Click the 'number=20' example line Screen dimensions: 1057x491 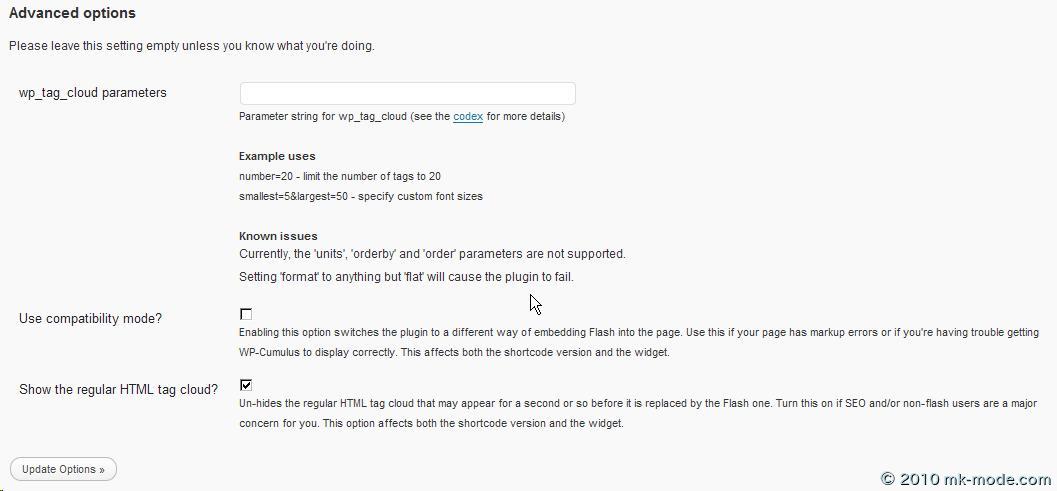pos(340,176)
